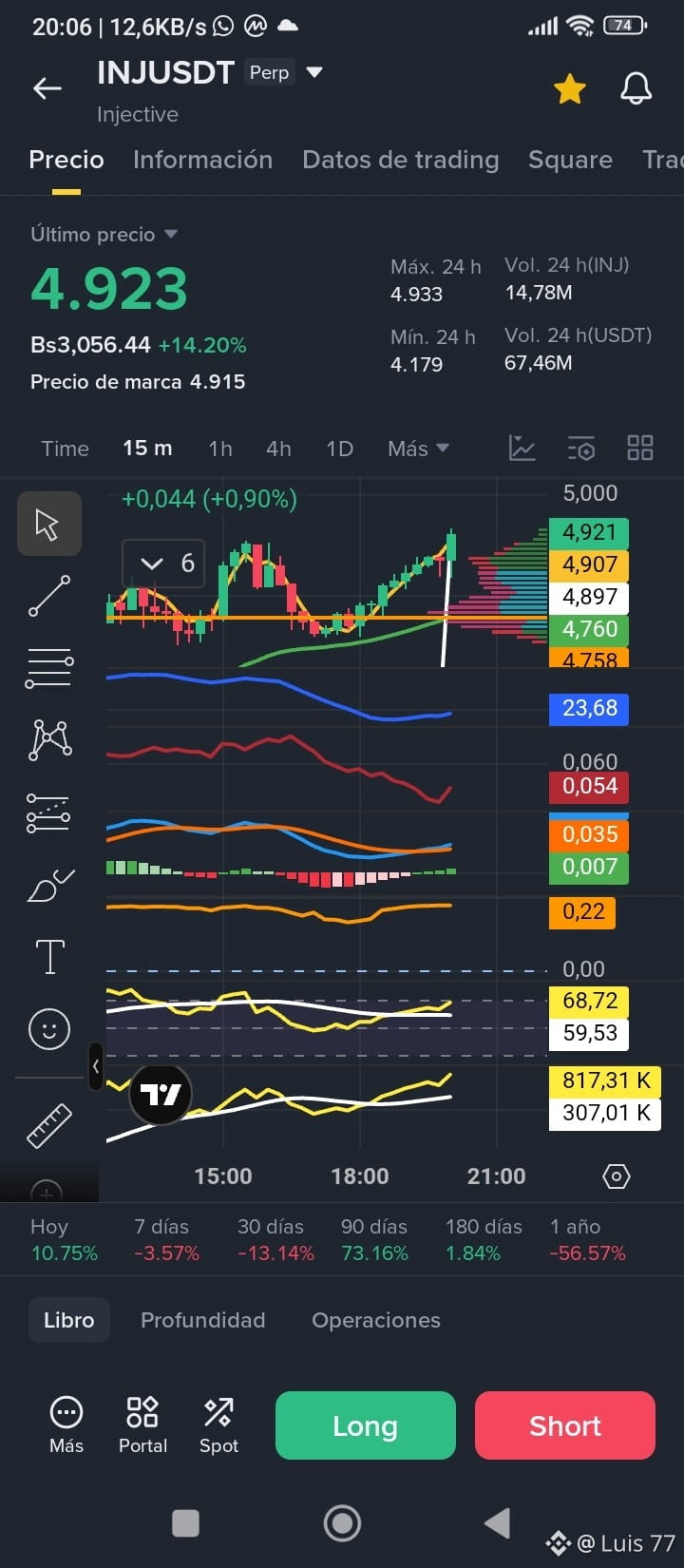The width and height of the screenshot is (684, 1568).
Task: Select the 7 días performance
Action: coord(166,1240)
